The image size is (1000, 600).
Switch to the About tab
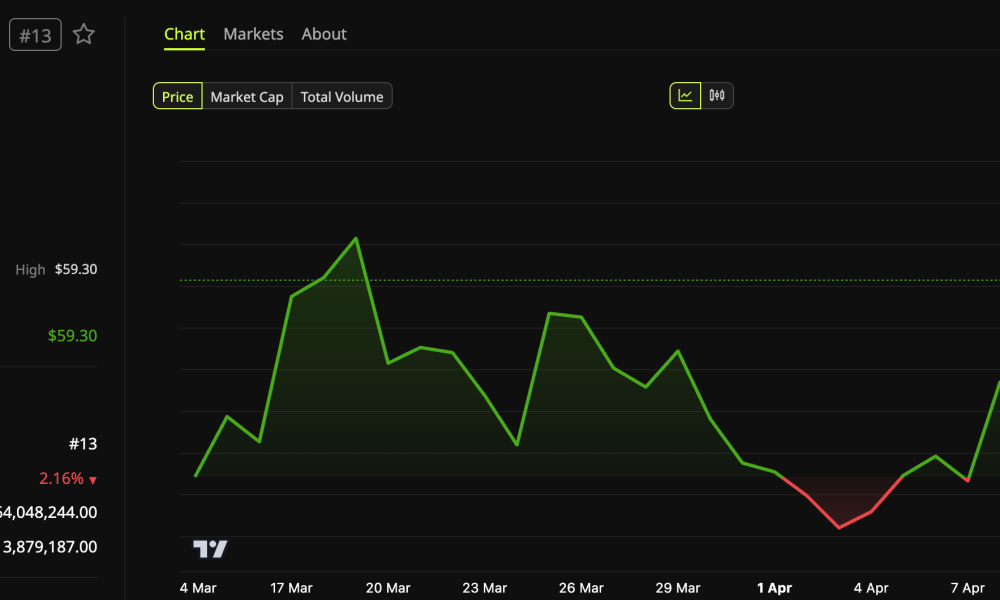coord(323,33)
